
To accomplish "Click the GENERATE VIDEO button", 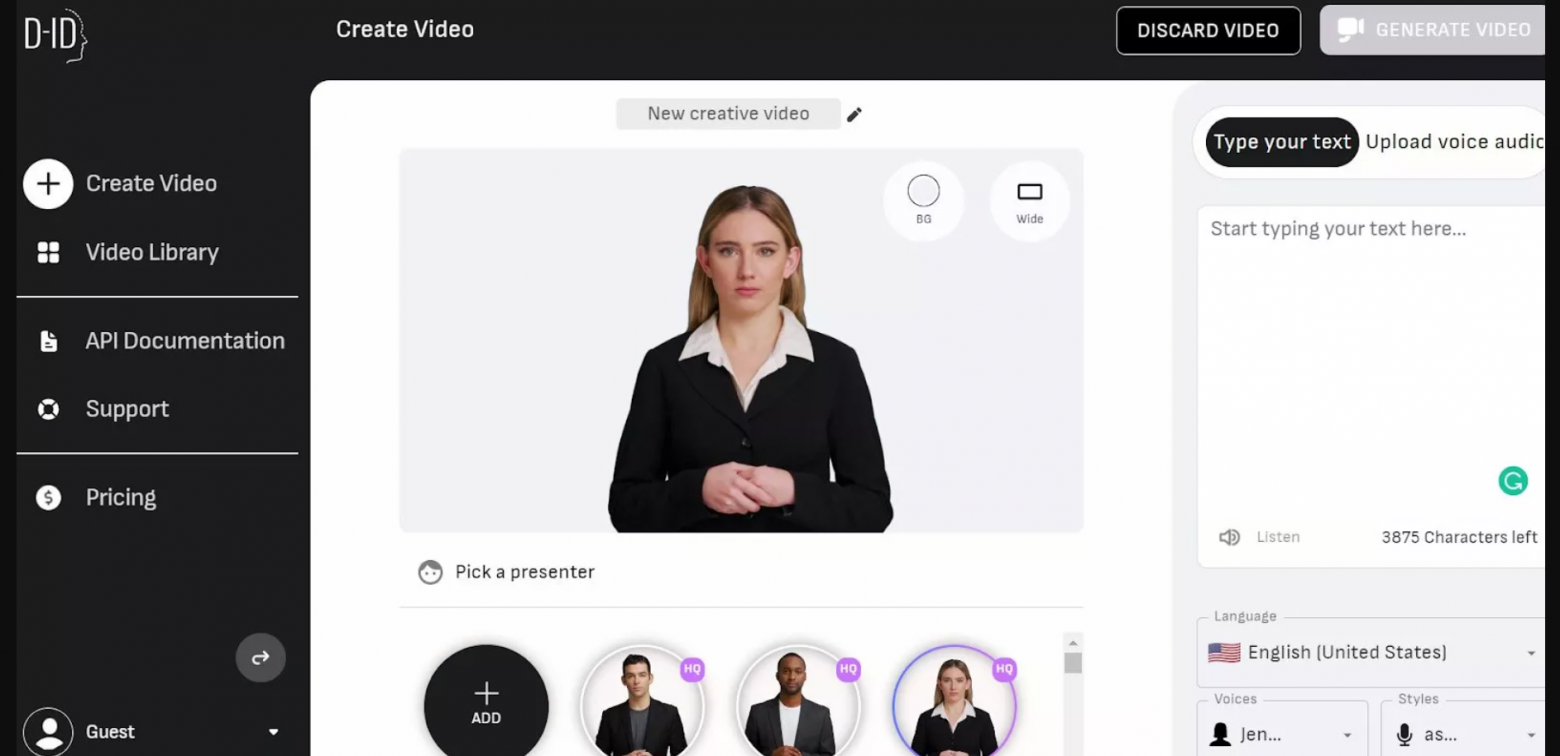I will (x=1433, y=31).
